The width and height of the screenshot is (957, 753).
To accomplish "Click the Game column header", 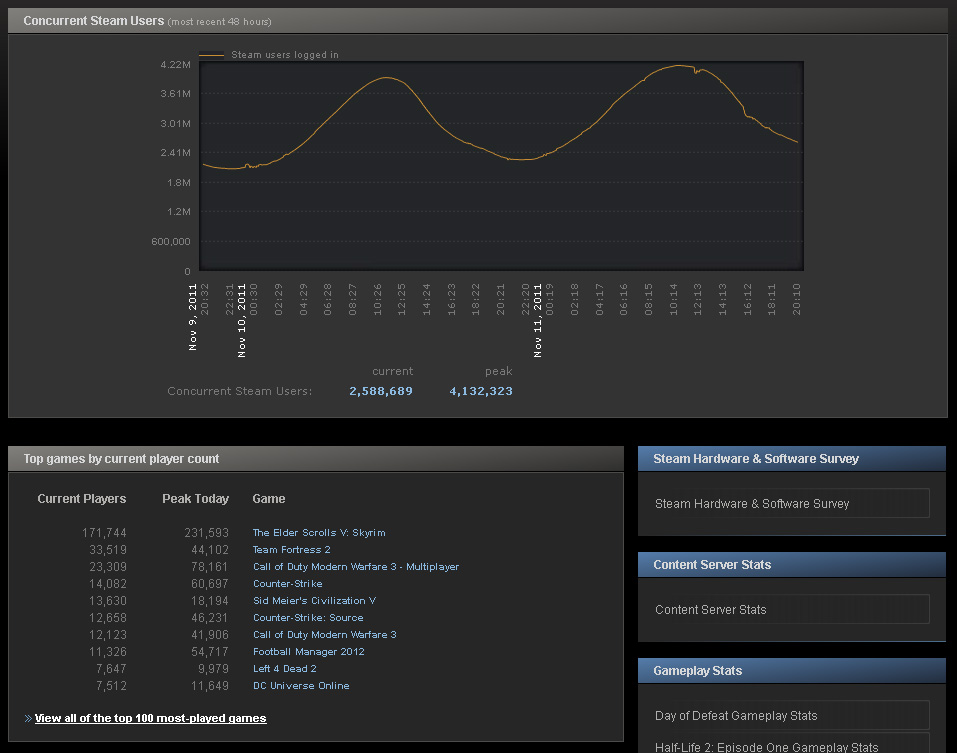I will coord(269,499).
